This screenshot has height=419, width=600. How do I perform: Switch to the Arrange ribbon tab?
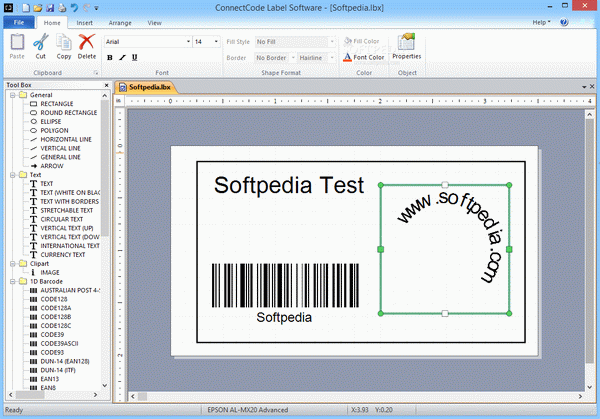coord(120,23)
